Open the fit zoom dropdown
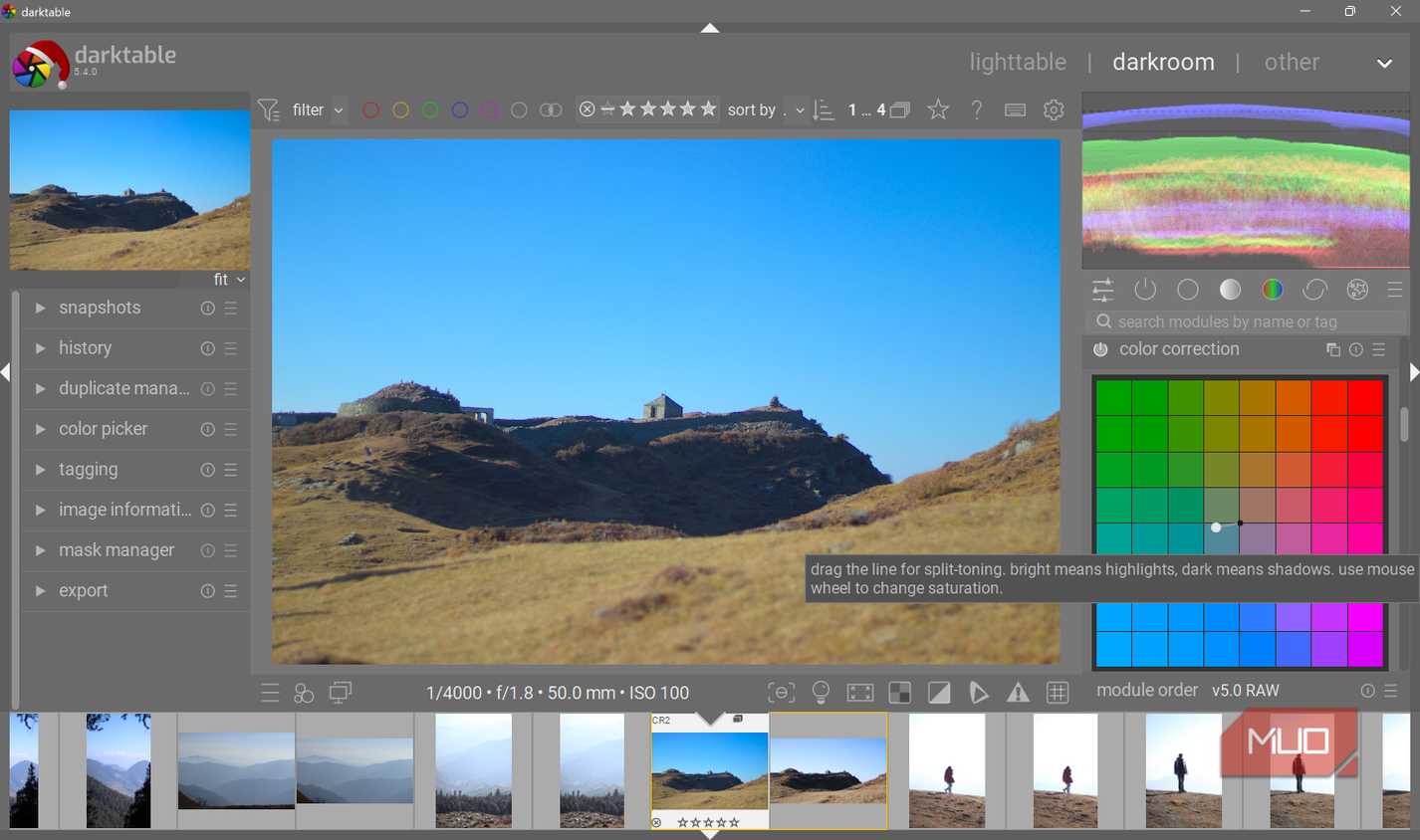Image resolution: width=1420 pixels, height=840 pixels. 229,280
